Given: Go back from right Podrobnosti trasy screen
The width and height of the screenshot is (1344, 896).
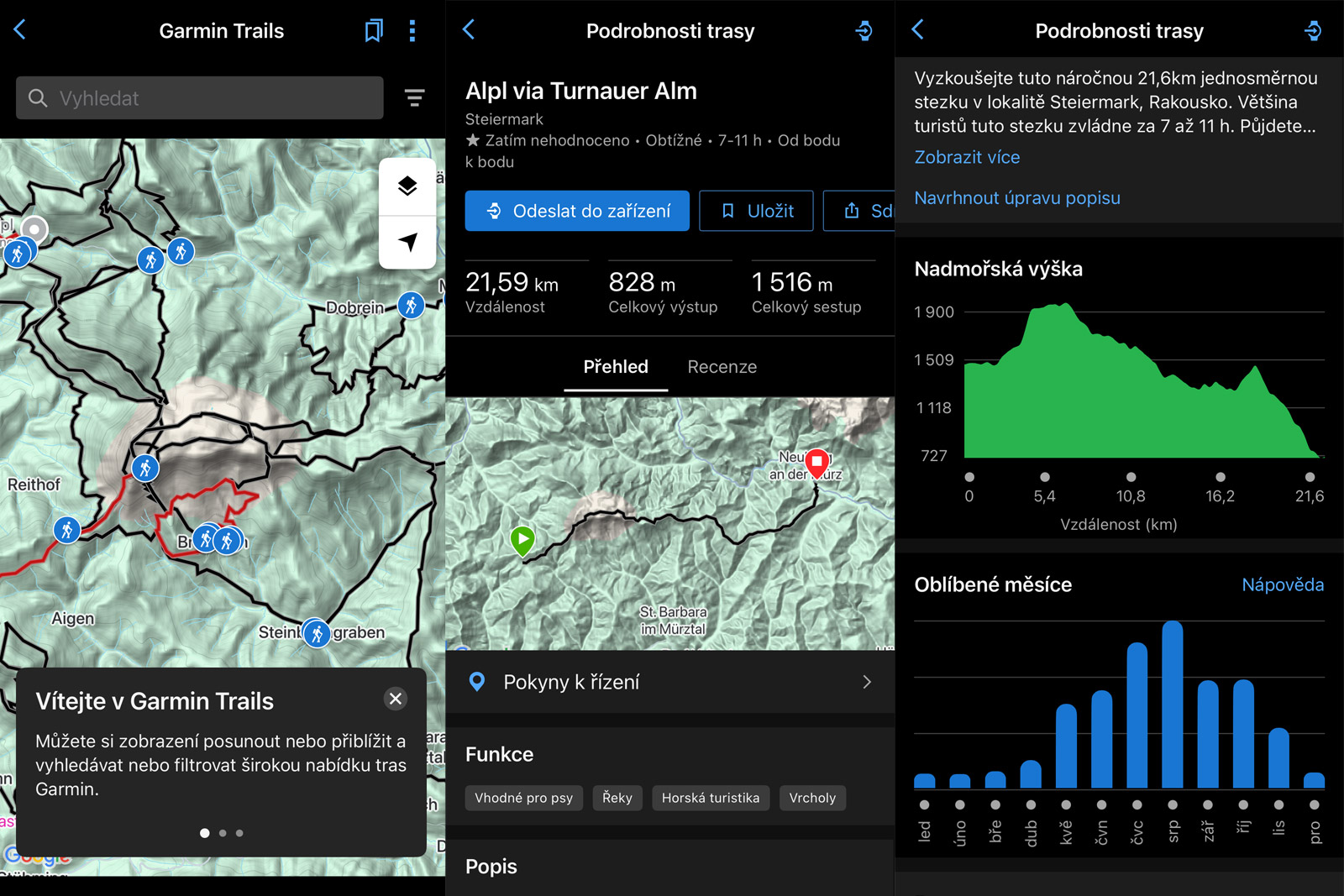Looking at the screenshot, I should [917, 30].
